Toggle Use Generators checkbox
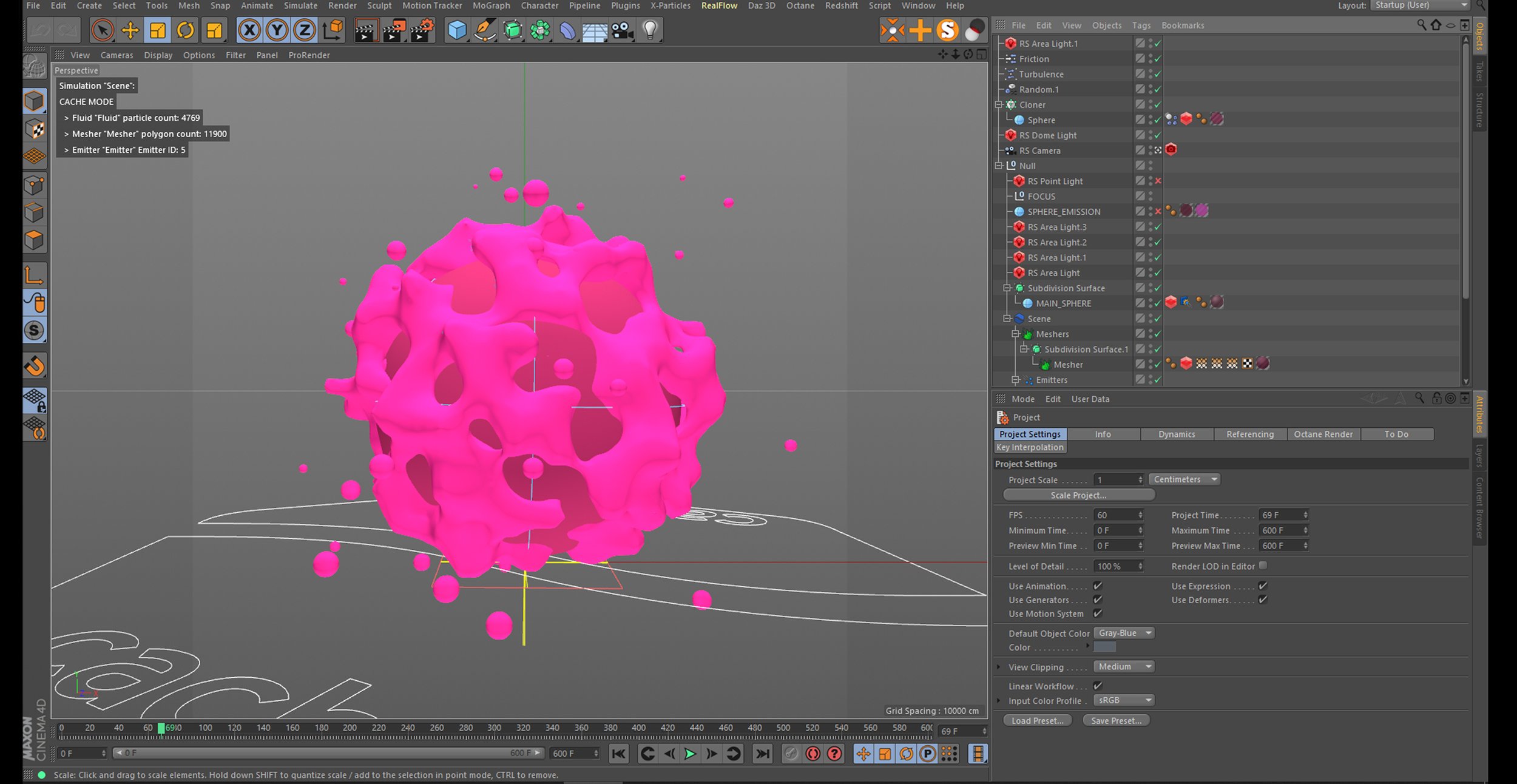The width and height of the screenshot is (1517, 784). [1098, 600]
